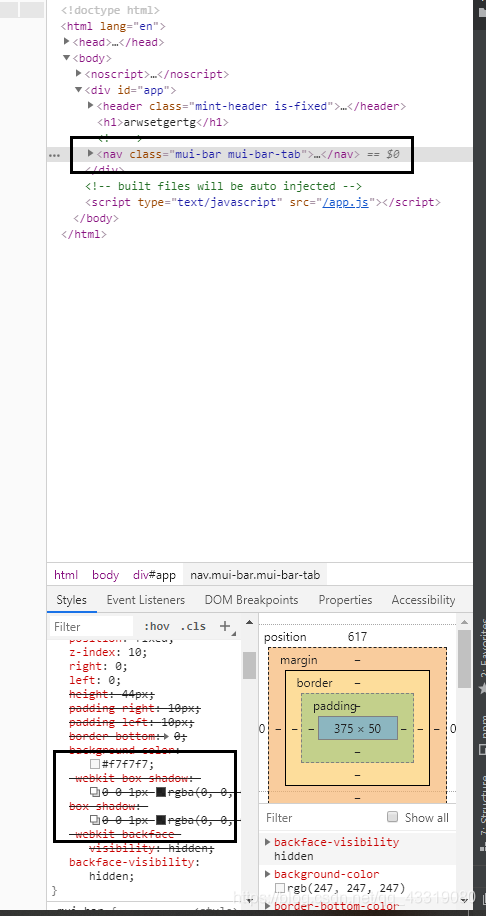Screen dimensions: 486x916
Task: Open black color swatch in -webkit-box-shadow
Action: click(x=161, y=792)
